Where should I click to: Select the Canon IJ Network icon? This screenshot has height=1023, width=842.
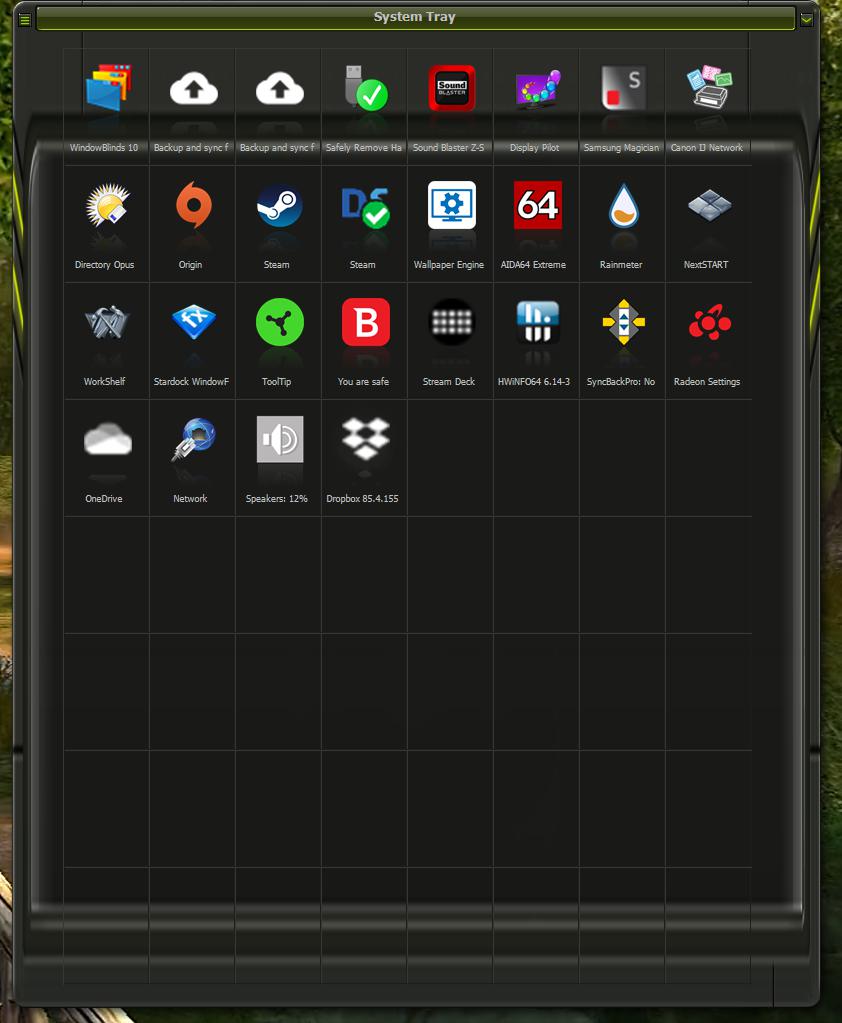click(709, 90)
